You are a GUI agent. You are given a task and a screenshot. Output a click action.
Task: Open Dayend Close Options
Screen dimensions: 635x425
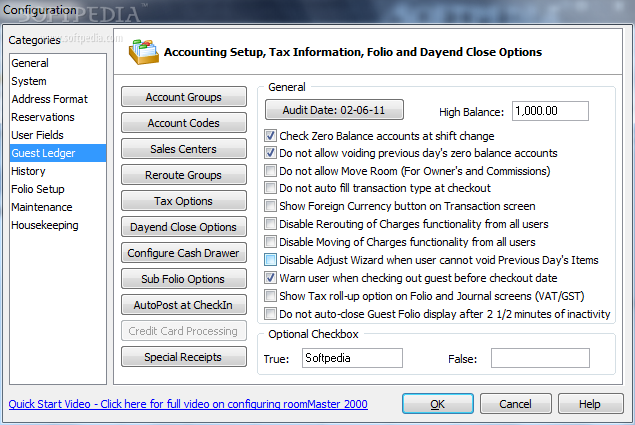[184, 227]
